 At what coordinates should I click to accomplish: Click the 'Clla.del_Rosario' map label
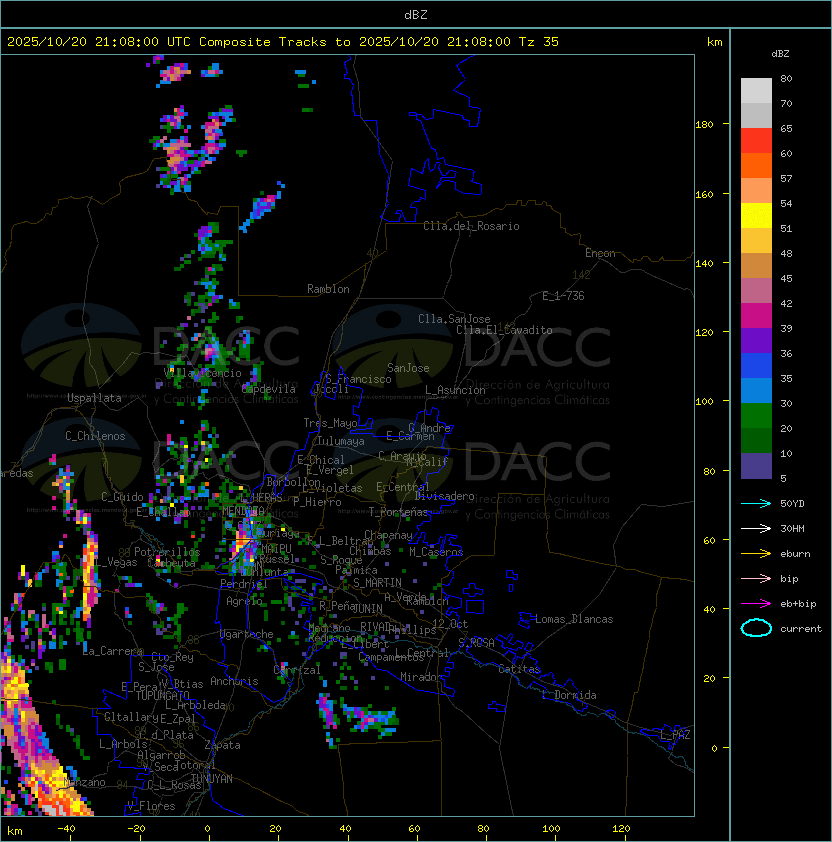tap(471, 226)
